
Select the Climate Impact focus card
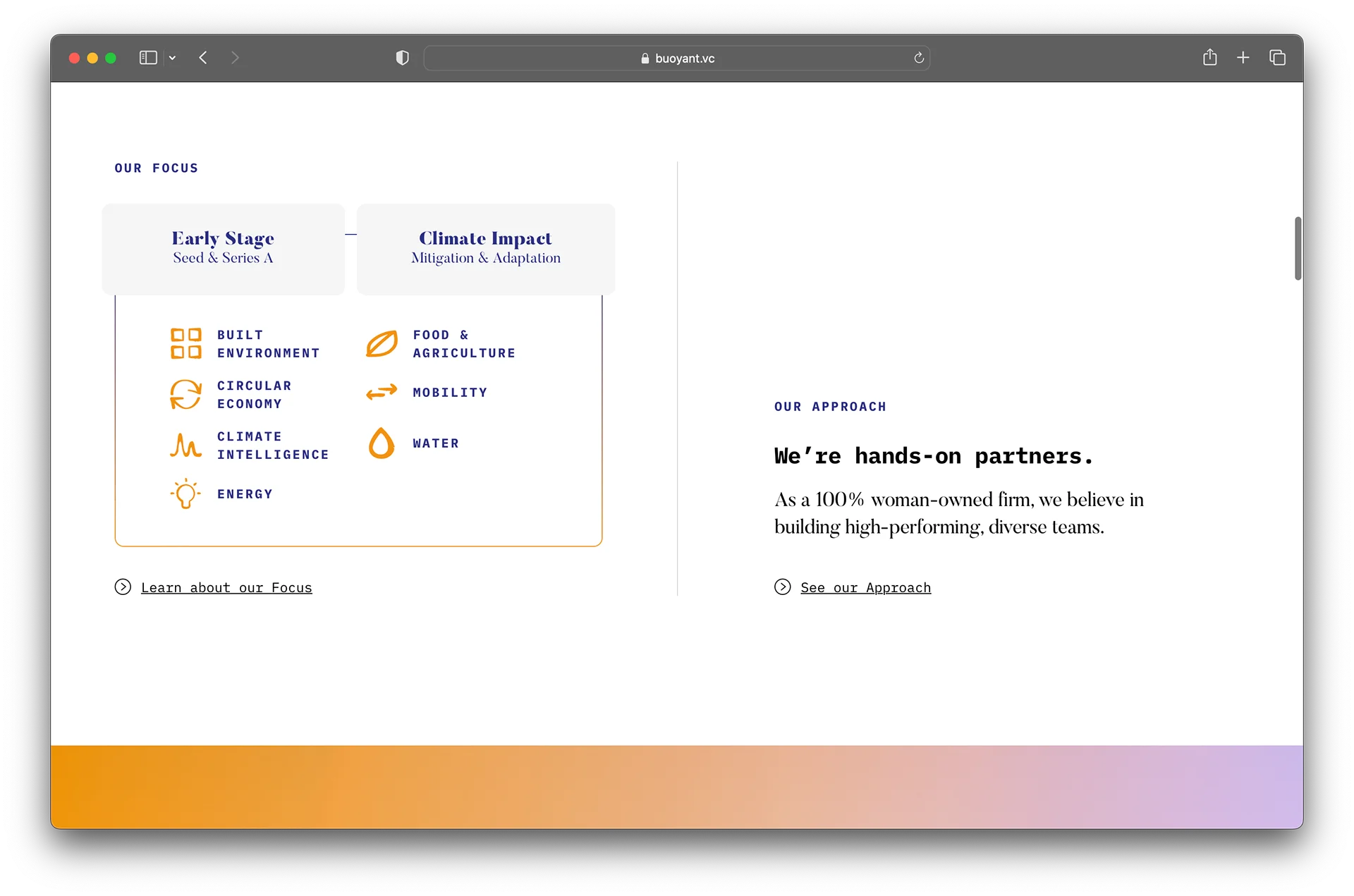(485, 248)
